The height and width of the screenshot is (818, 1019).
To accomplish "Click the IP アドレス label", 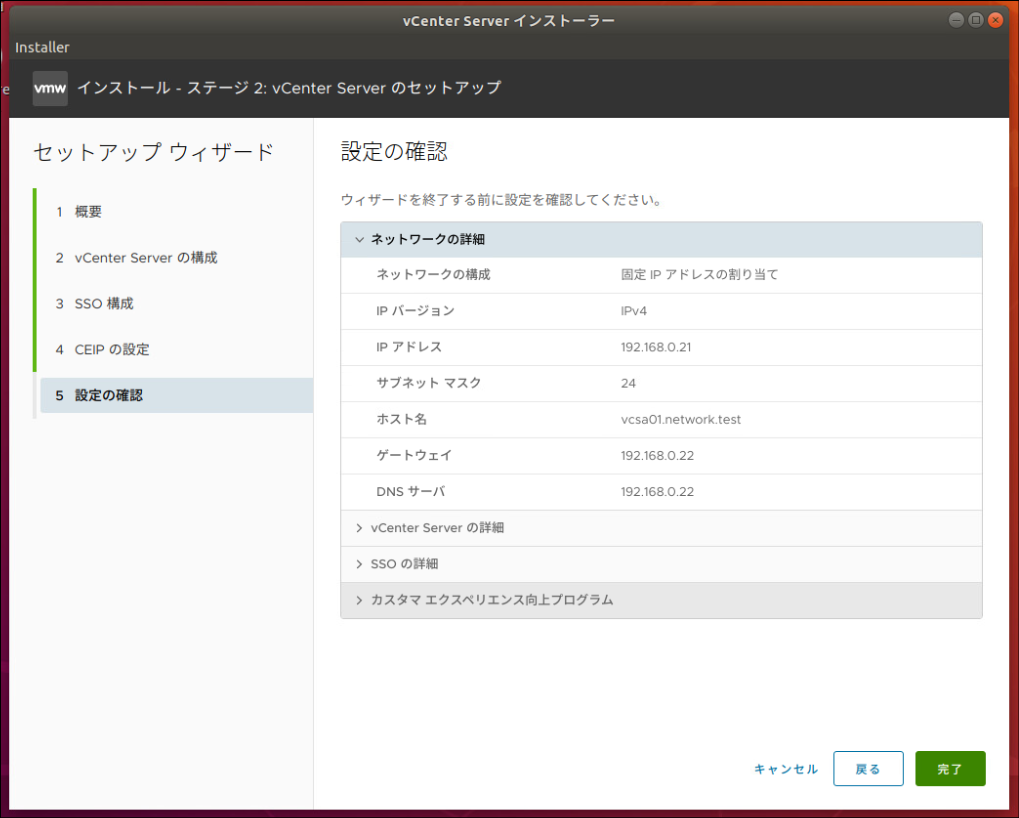I will point(409,347).
